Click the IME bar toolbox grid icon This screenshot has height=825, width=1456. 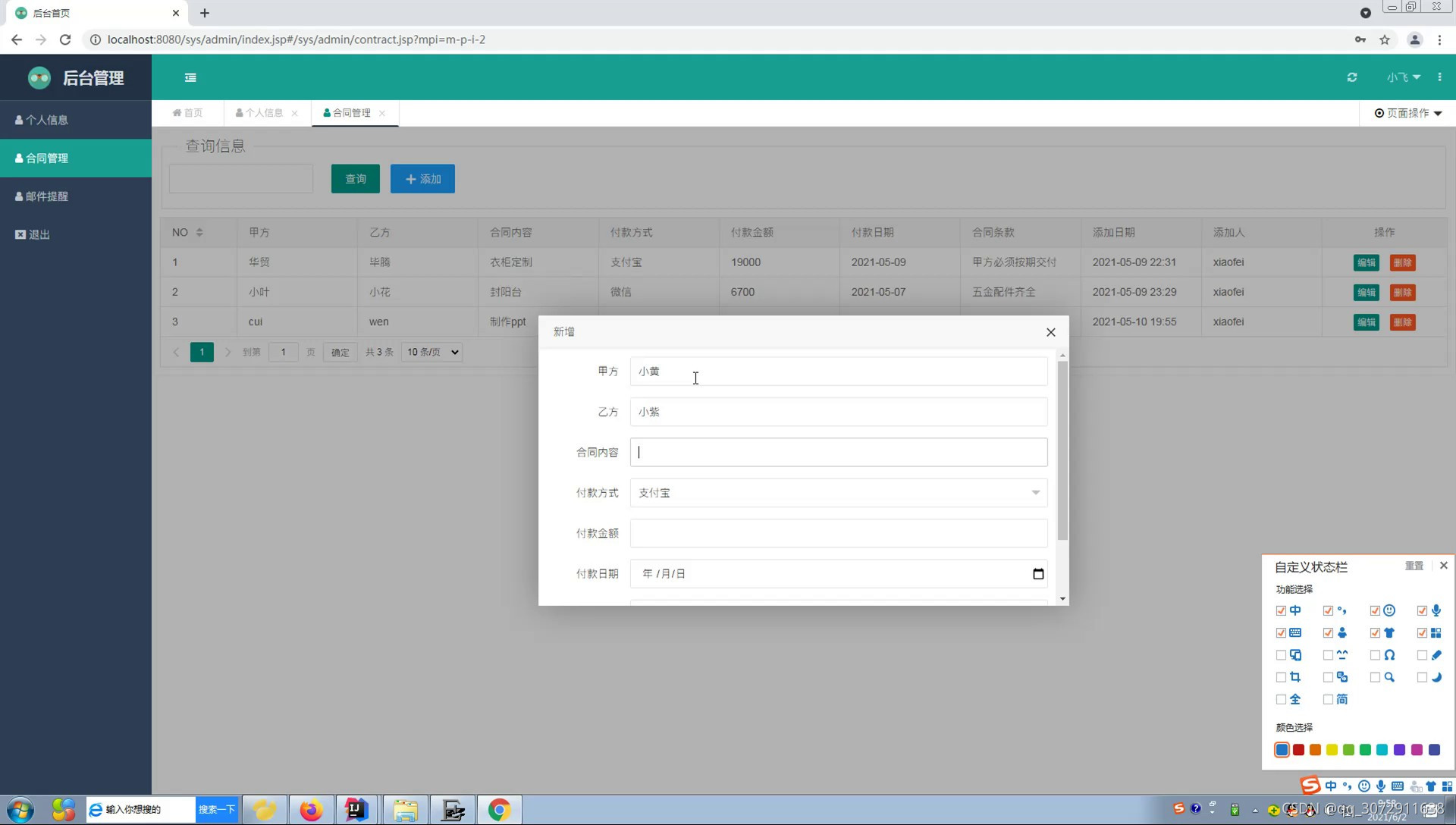pyautogui.click(x=1447, y=786)
